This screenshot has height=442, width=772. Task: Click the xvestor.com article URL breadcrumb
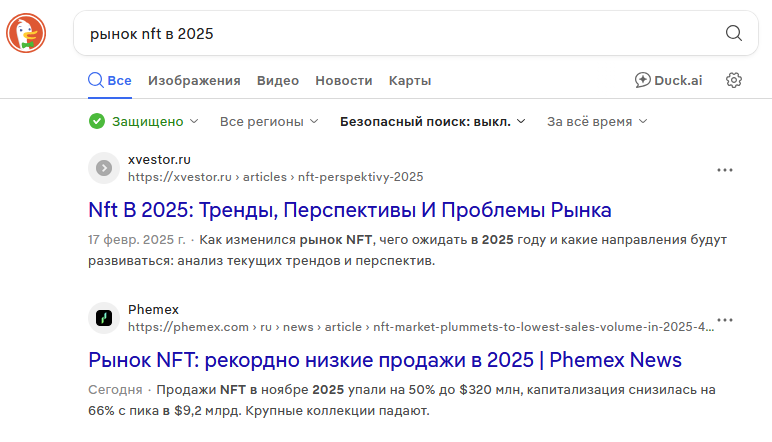(275, 177)
